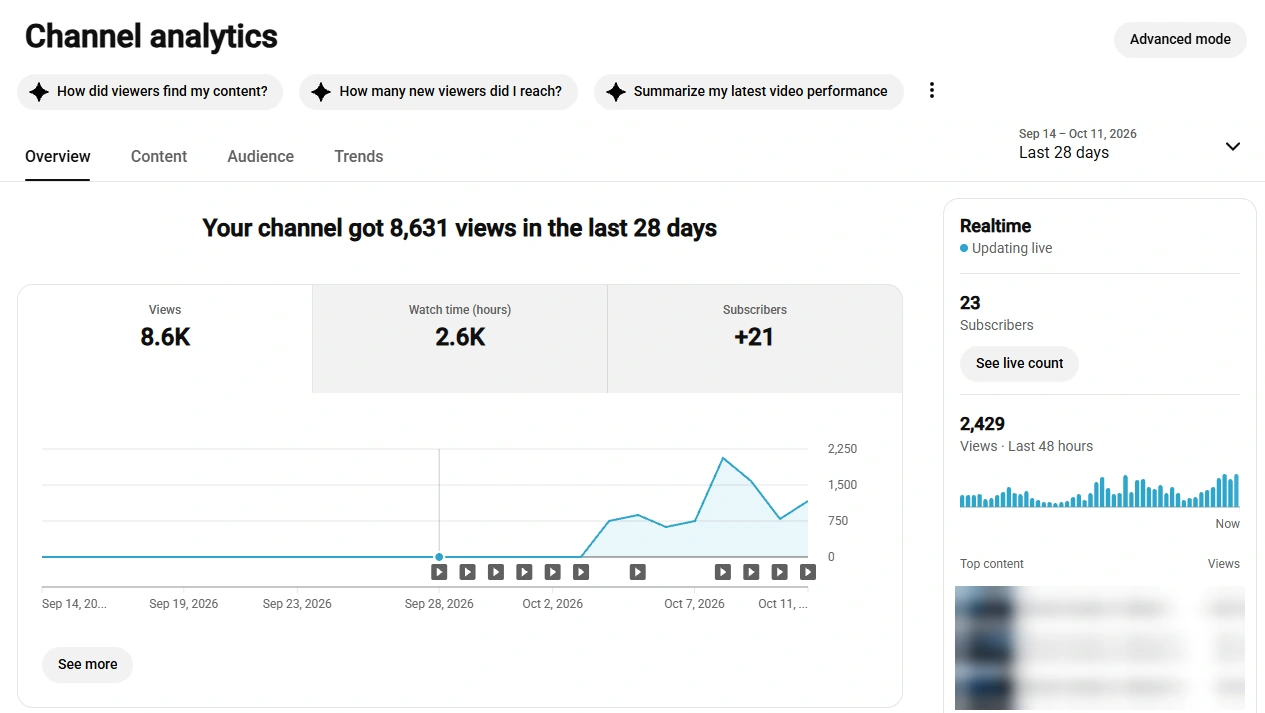This screenshot has width=1265, height=713.
Task: Click the first video marker under Sep 28
Action: [x=439, y=572]
